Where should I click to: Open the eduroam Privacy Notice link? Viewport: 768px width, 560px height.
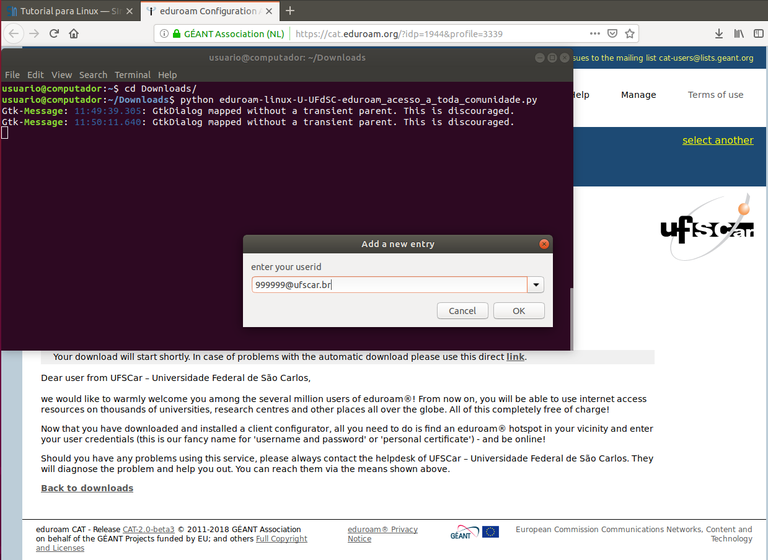click(x=383, y=534)
